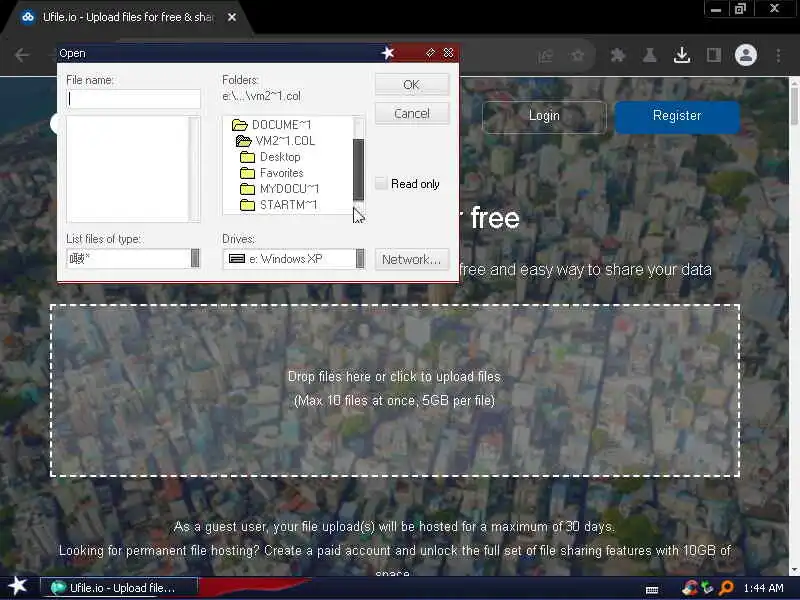The height and width of the screenshot is (600, 800).
Task: Close the Ufile.io tab
Action: point(232,17)
